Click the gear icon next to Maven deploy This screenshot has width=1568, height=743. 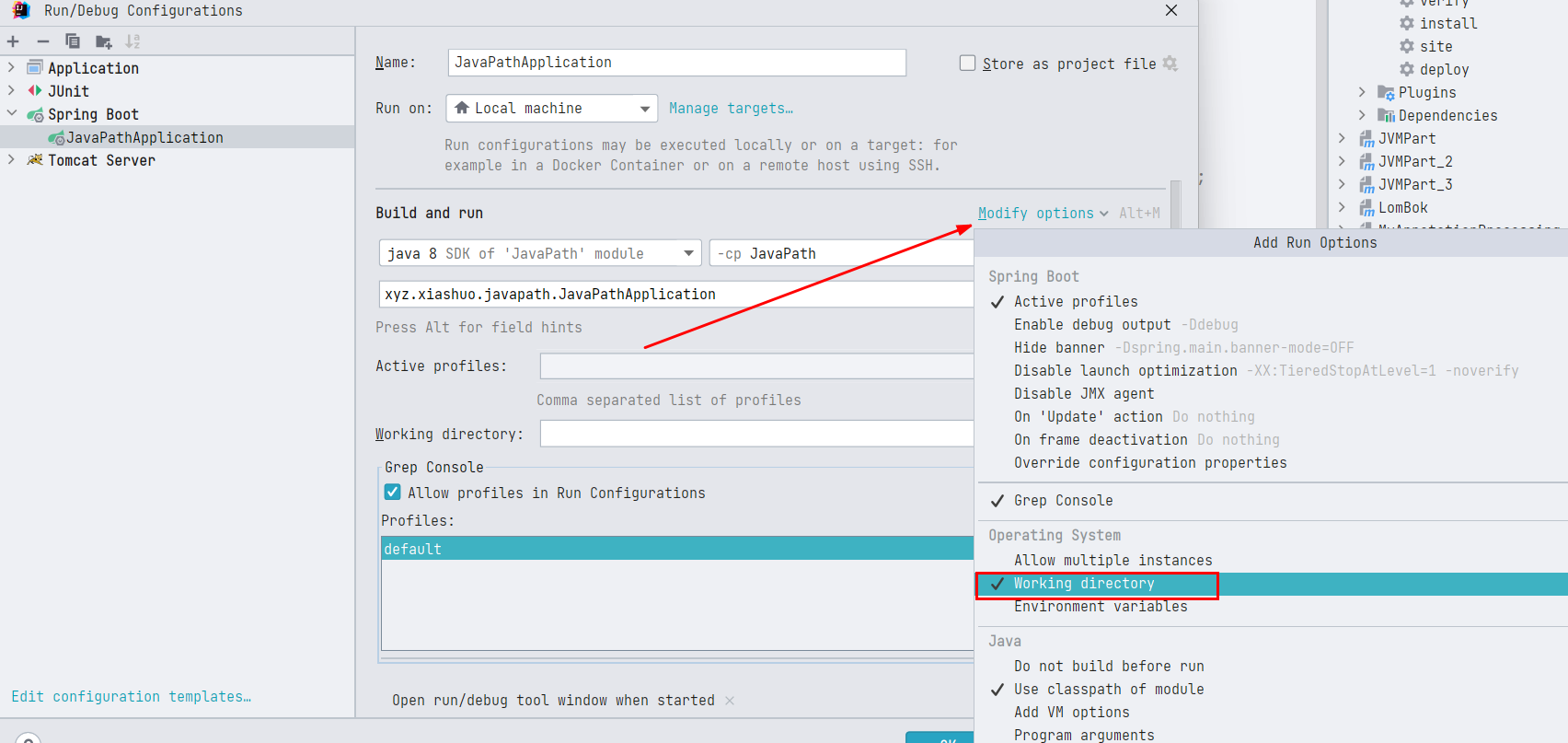coord(1407,69)
